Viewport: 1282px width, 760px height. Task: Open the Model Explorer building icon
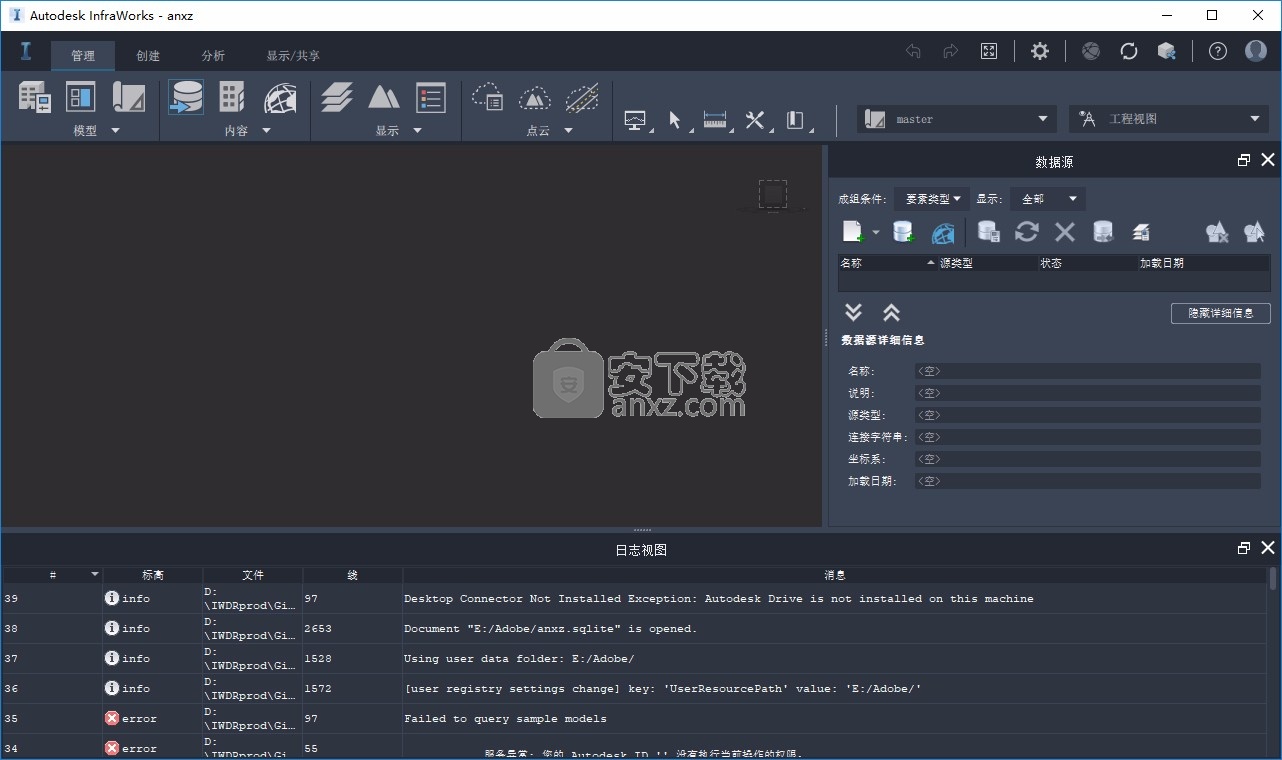pyautogui.click(x=34, y=97)
